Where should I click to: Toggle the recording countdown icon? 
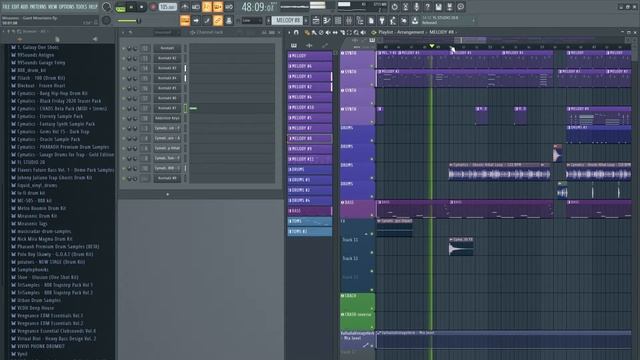coord(207,7)
